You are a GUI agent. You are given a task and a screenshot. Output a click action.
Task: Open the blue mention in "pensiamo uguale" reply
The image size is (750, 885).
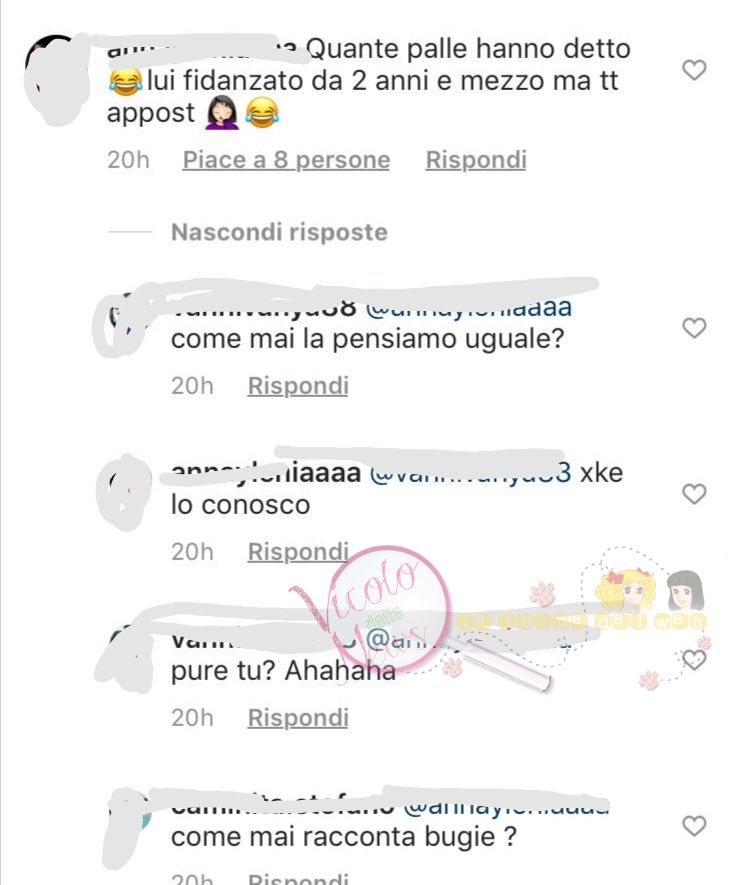[469, 308]
